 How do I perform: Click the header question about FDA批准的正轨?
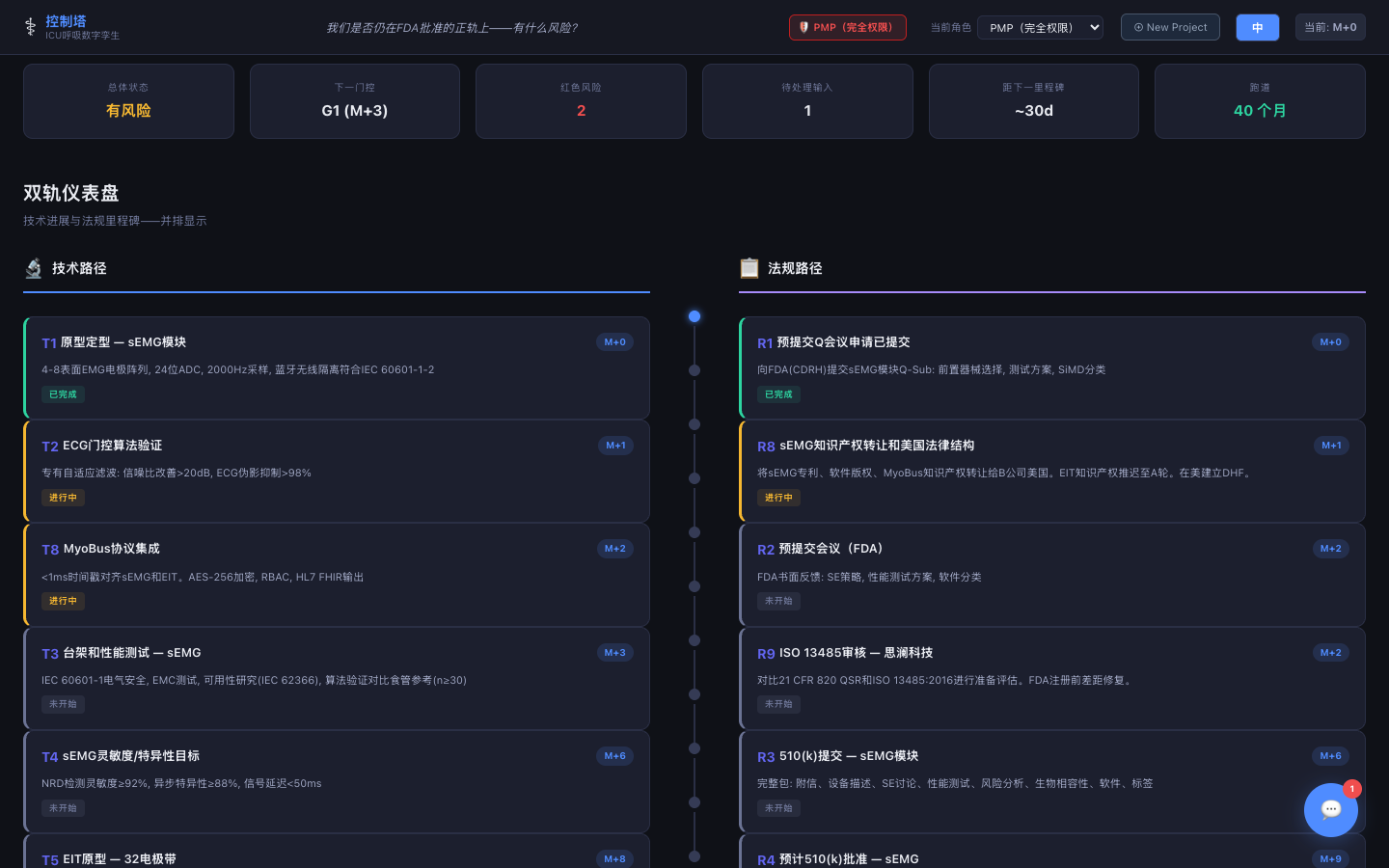[x=451, y=28]
